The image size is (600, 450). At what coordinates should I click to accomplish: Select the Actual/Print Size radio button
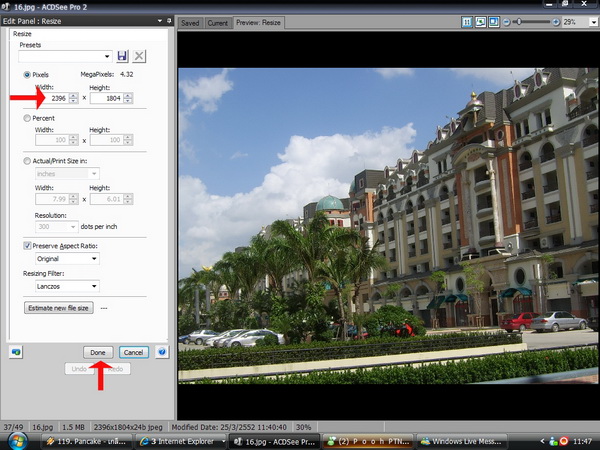click(x=26, y=160)
